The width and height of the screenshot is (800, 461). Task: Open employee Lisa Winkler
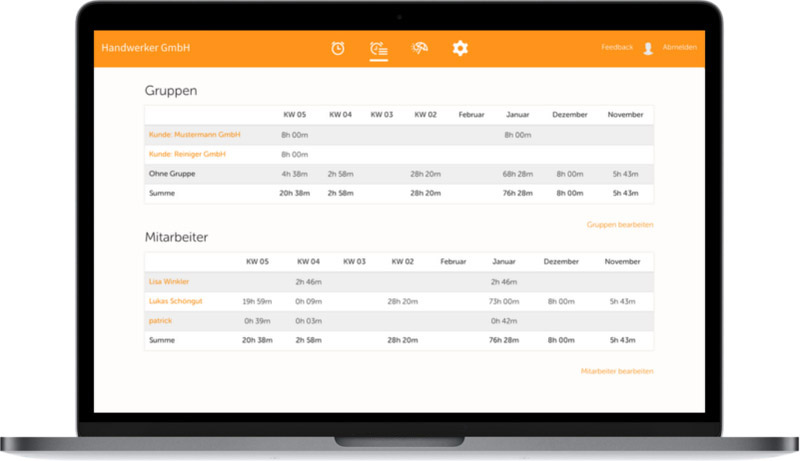(169, 281)
